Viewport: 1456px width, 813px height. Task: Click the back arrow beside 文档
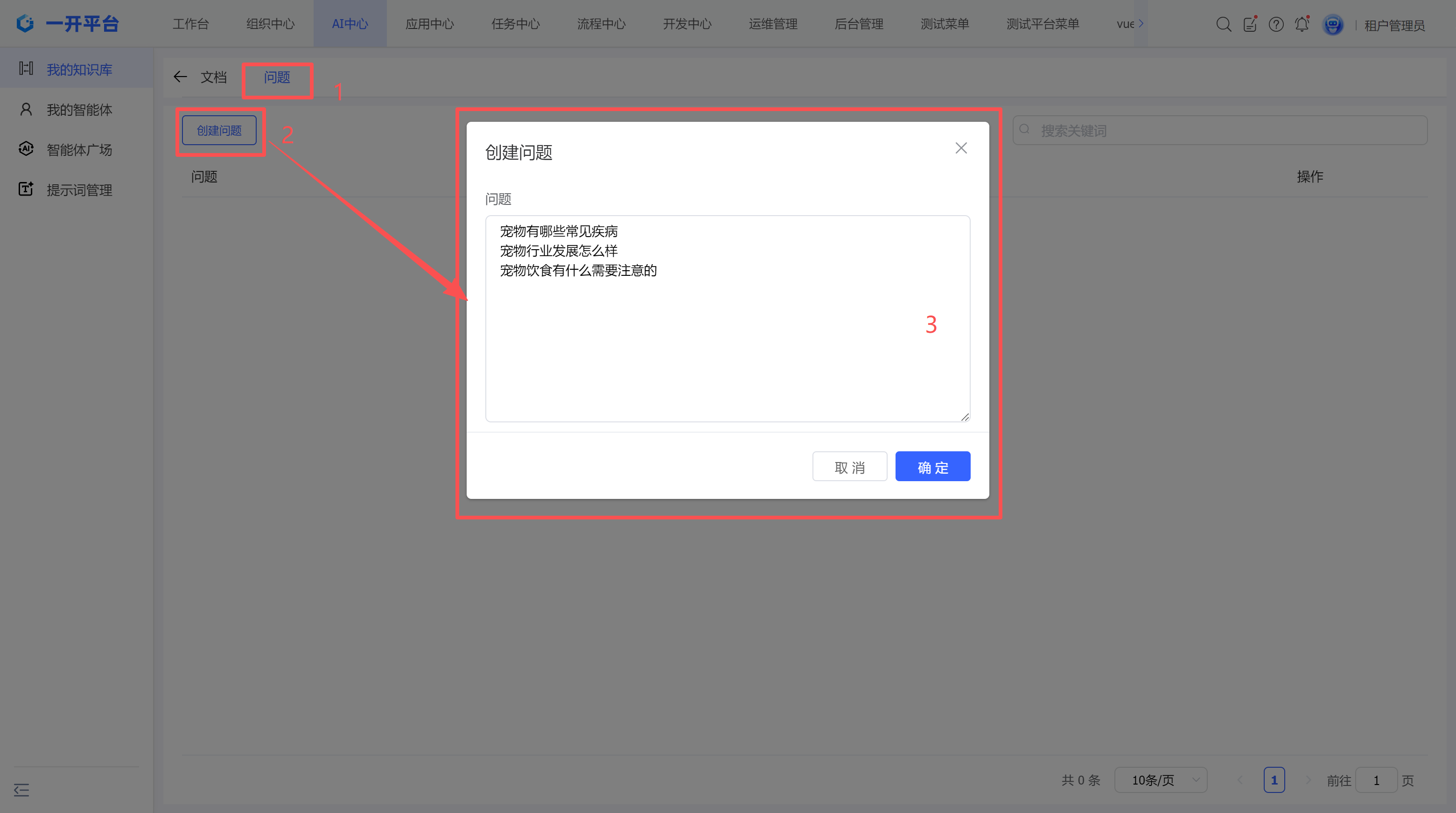(180, 77)
